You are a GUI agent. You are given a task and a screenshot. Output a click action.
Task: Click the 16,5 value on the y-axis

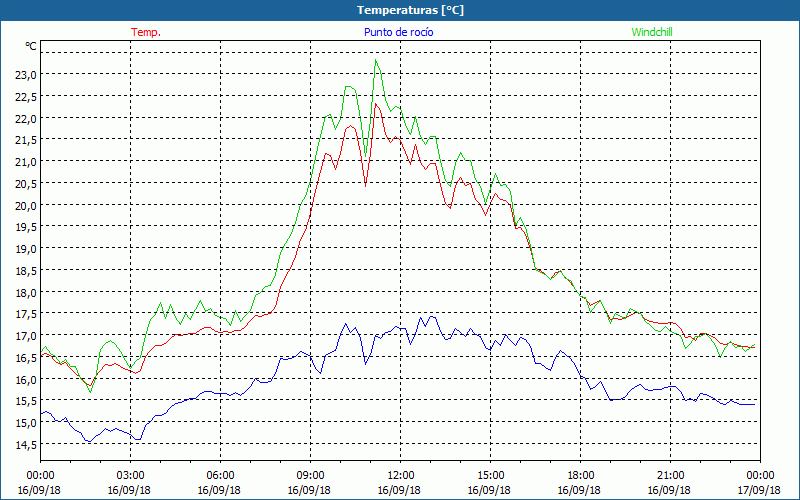[x=26, y=358]
